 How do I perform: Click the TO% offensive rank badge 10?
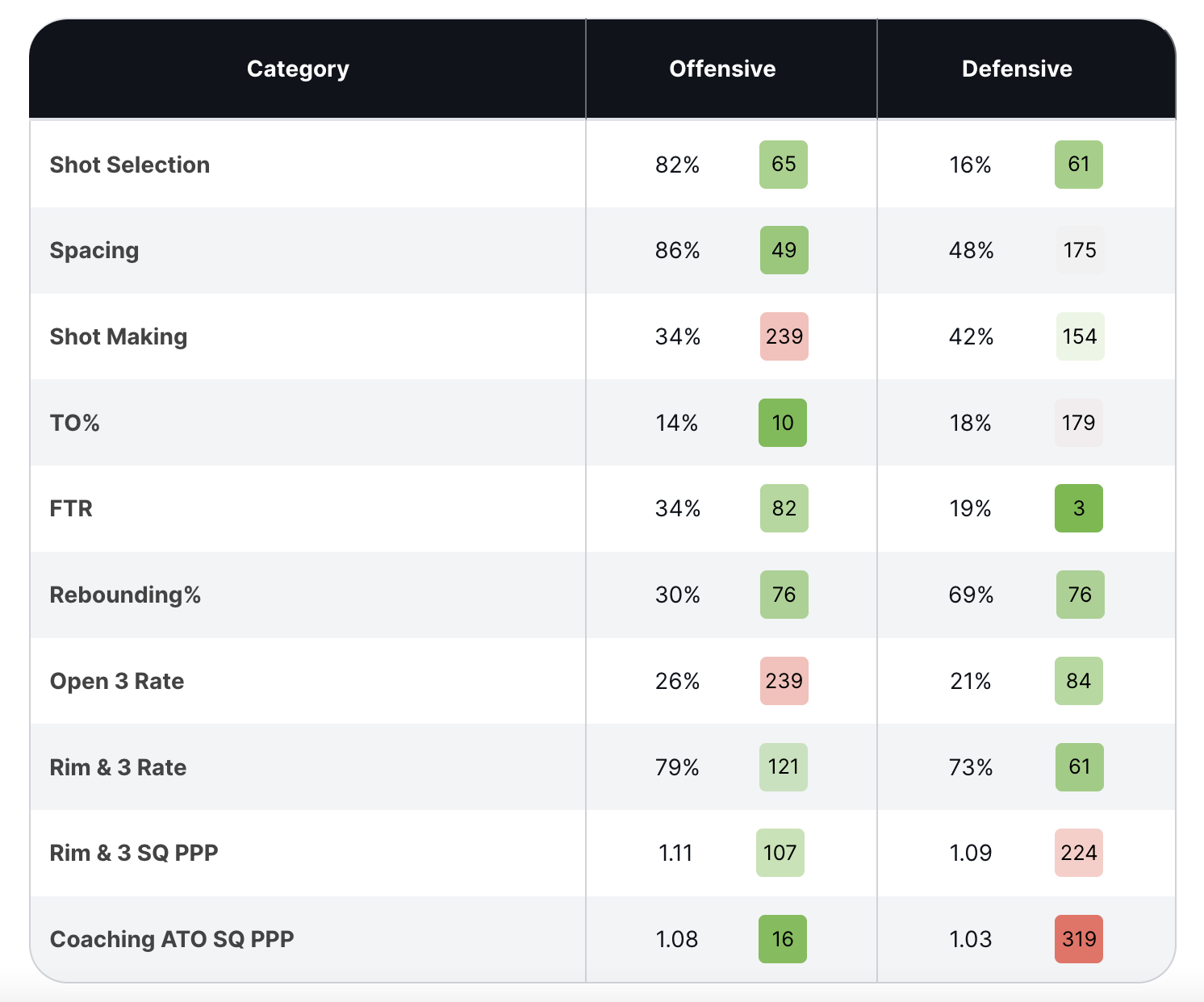[783, 423]
